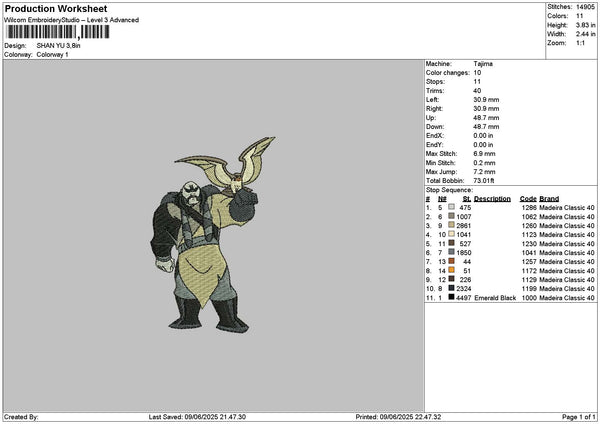Viewport: 600px width, 424px height.
Task: Click the design barcode in the header
Action: pos(57,32)
